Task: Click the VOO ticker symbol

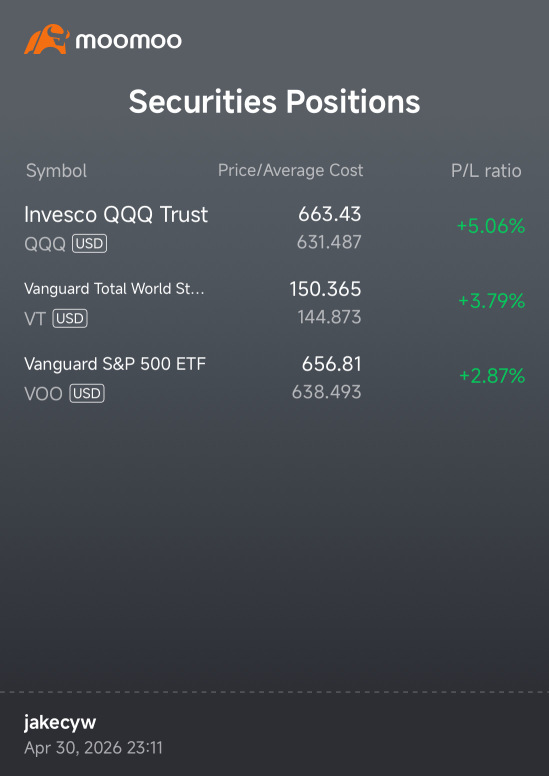Action: (44, 394)
